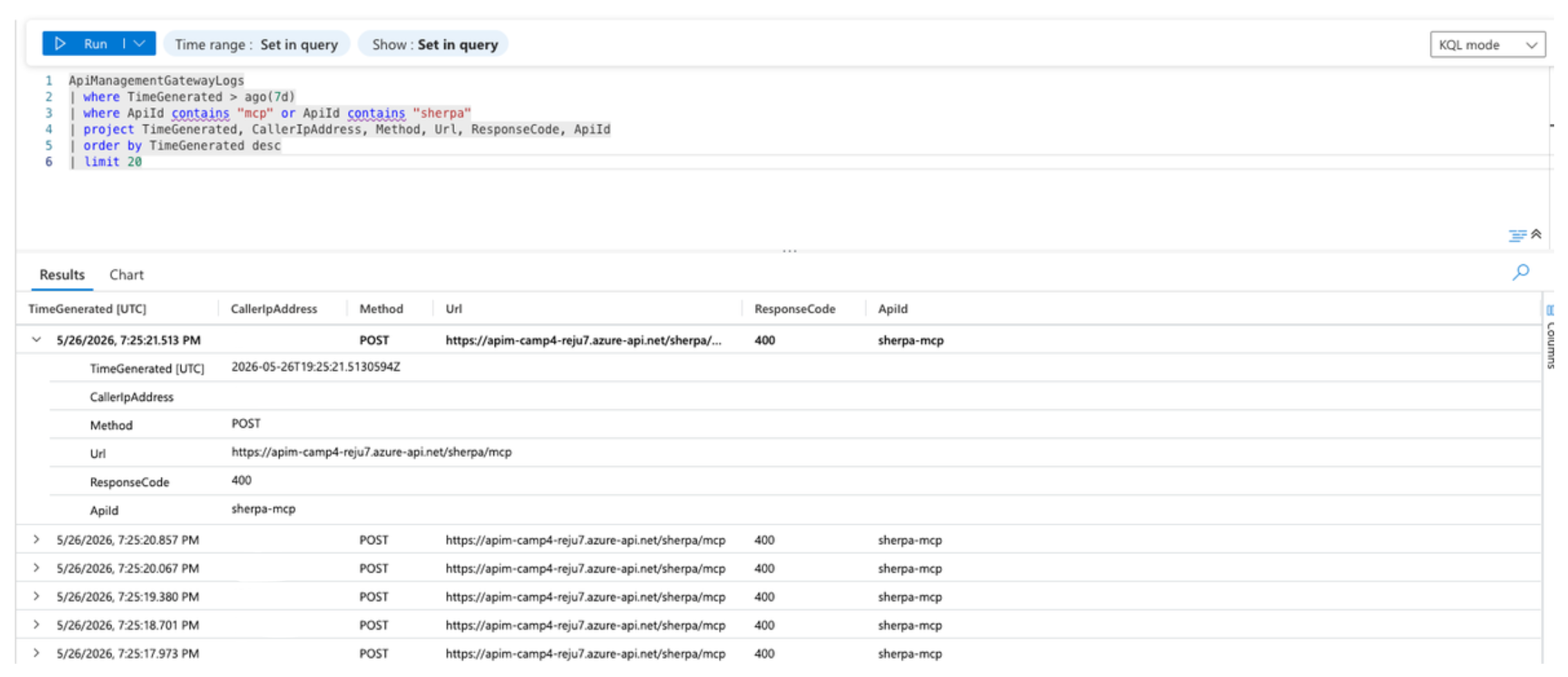Open the results search magnifier icon
This screenshot has width=1568, height=677.
(x=1520, y=272)
